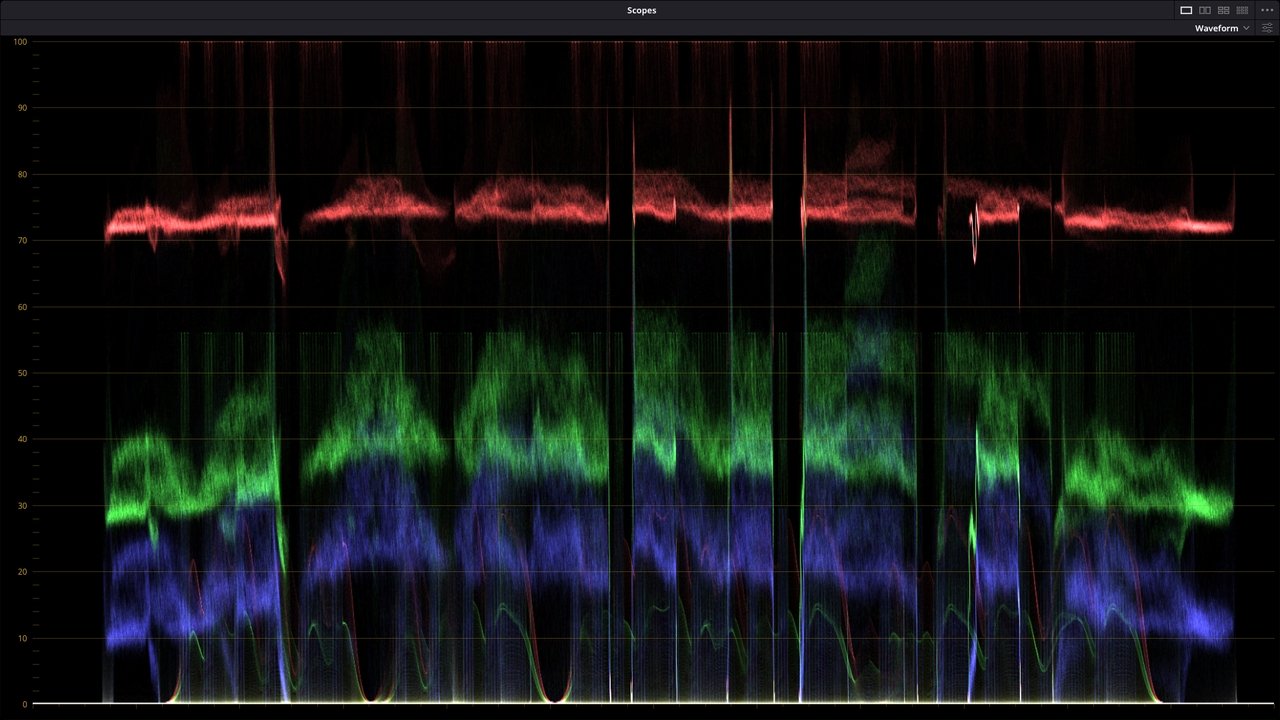Screen dimensions: 1280x720
Task: Click the 40 scale label
Action: click(21, 439)
